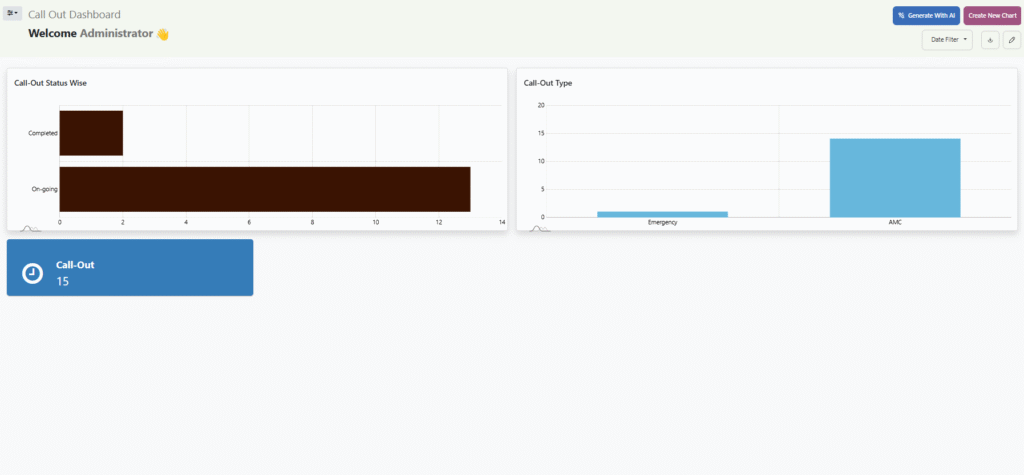Open the dashboard switcher menu icon

click(x=13, y=14)
